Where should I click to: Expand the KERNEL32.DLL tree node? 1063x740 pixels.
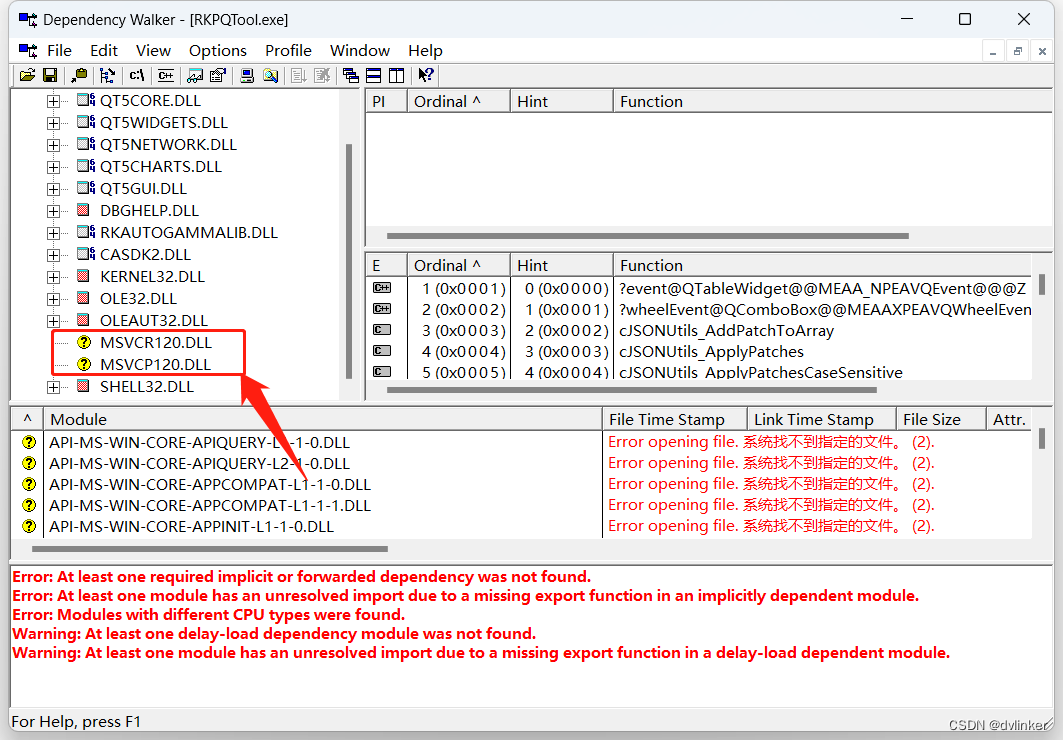click(53, 277)
